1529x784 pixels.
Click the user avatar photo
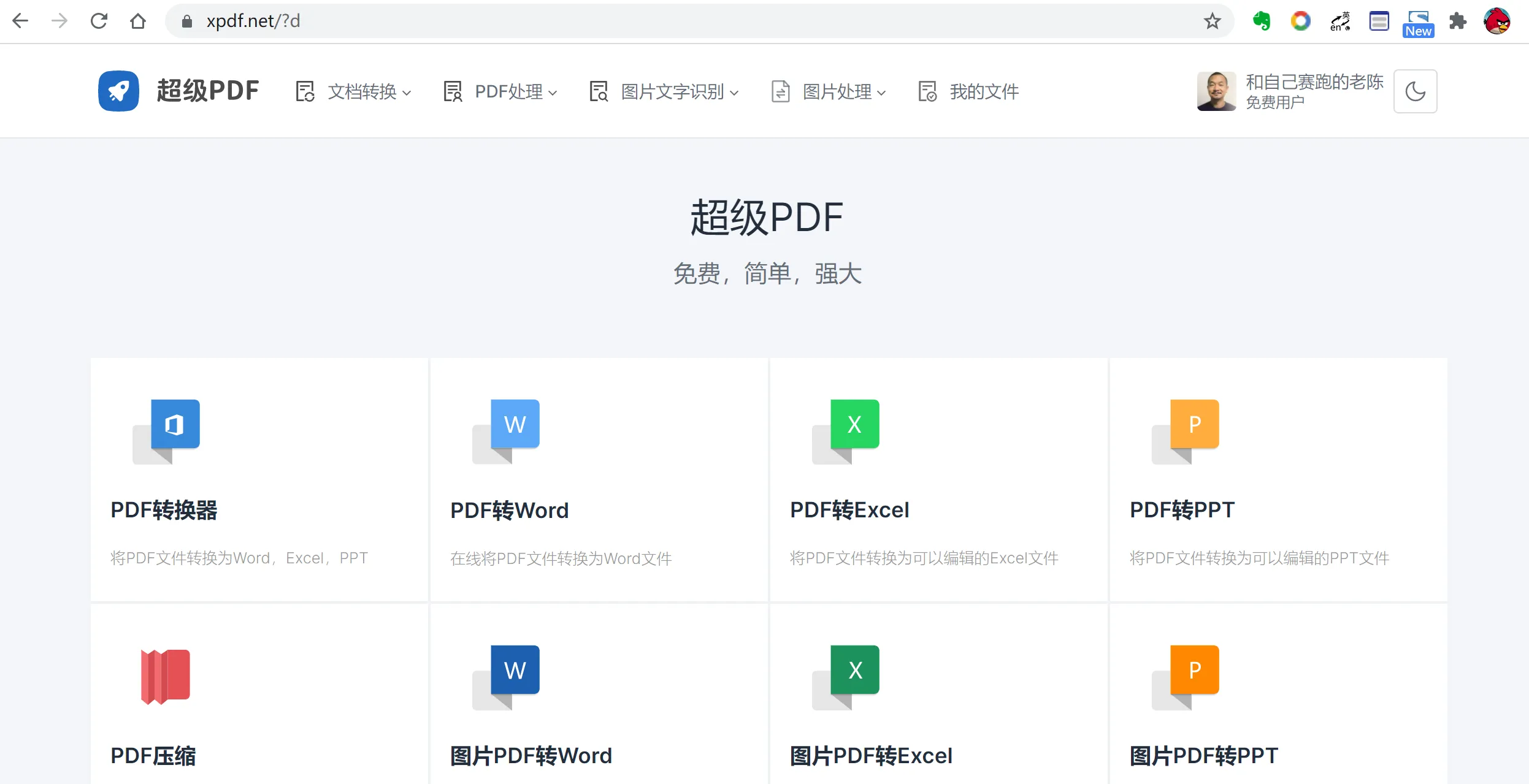point(1216,91)
